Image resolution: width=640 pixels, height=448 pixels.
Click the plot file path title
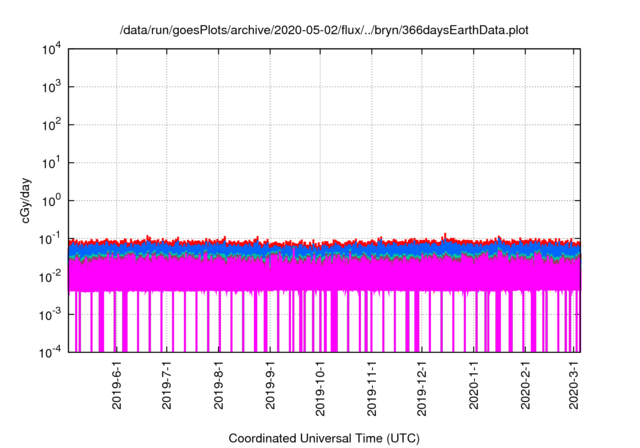(x=324, y=30)
